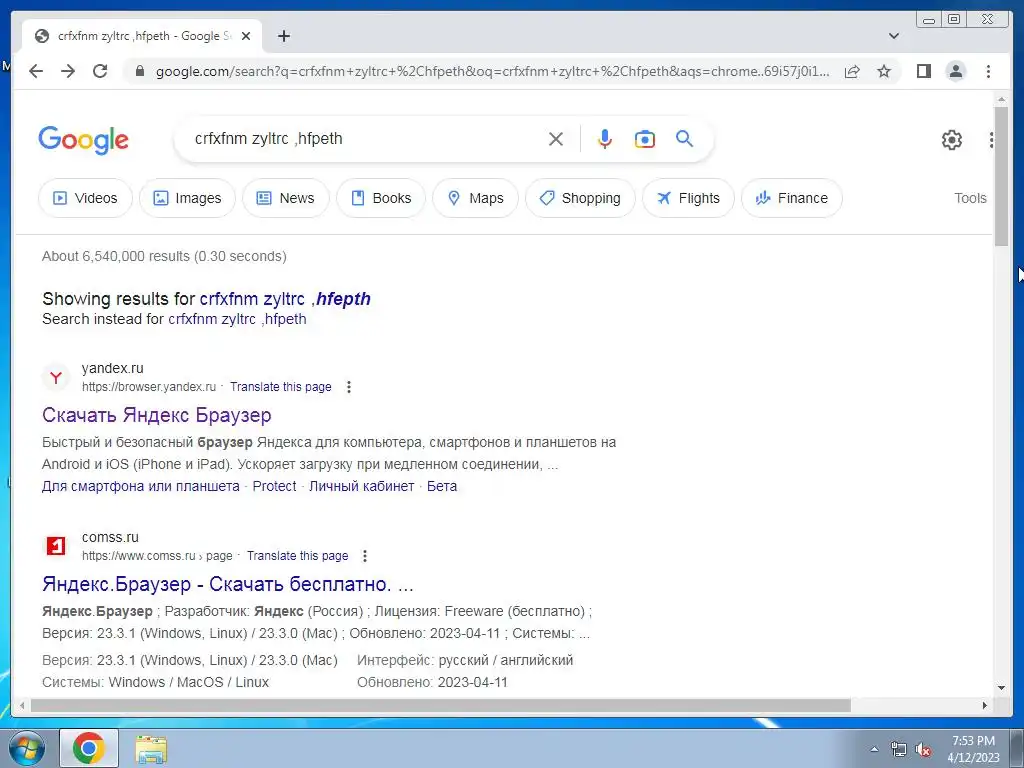Open Google quick settings gear
The width and height of the screenshot is (1024, 768).
pyautogui.click(x=952, y=140)
